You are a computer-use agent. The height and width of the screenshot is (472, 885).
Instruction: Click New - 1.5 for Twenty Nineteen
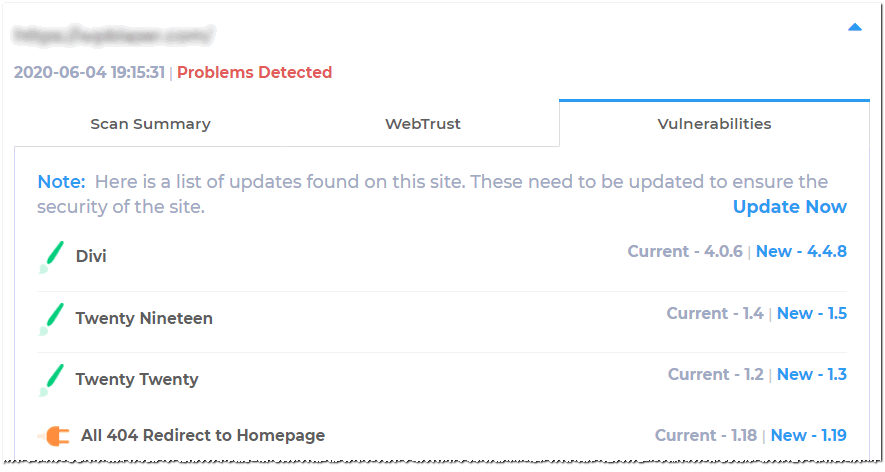click(x=812, y=313)
